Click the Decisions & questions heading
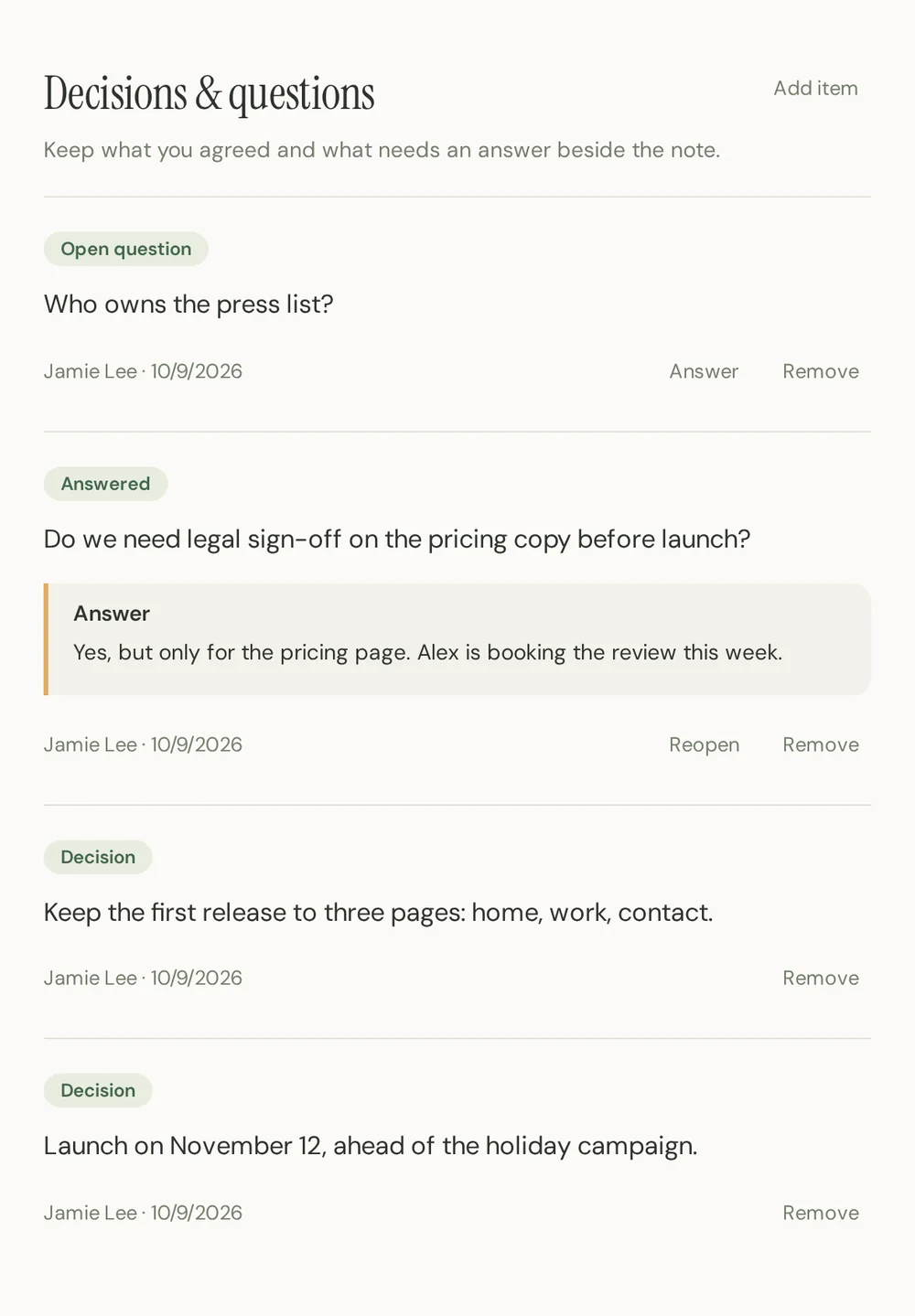The width and height of the screenshot is (915, 1316). click(210, 93)
